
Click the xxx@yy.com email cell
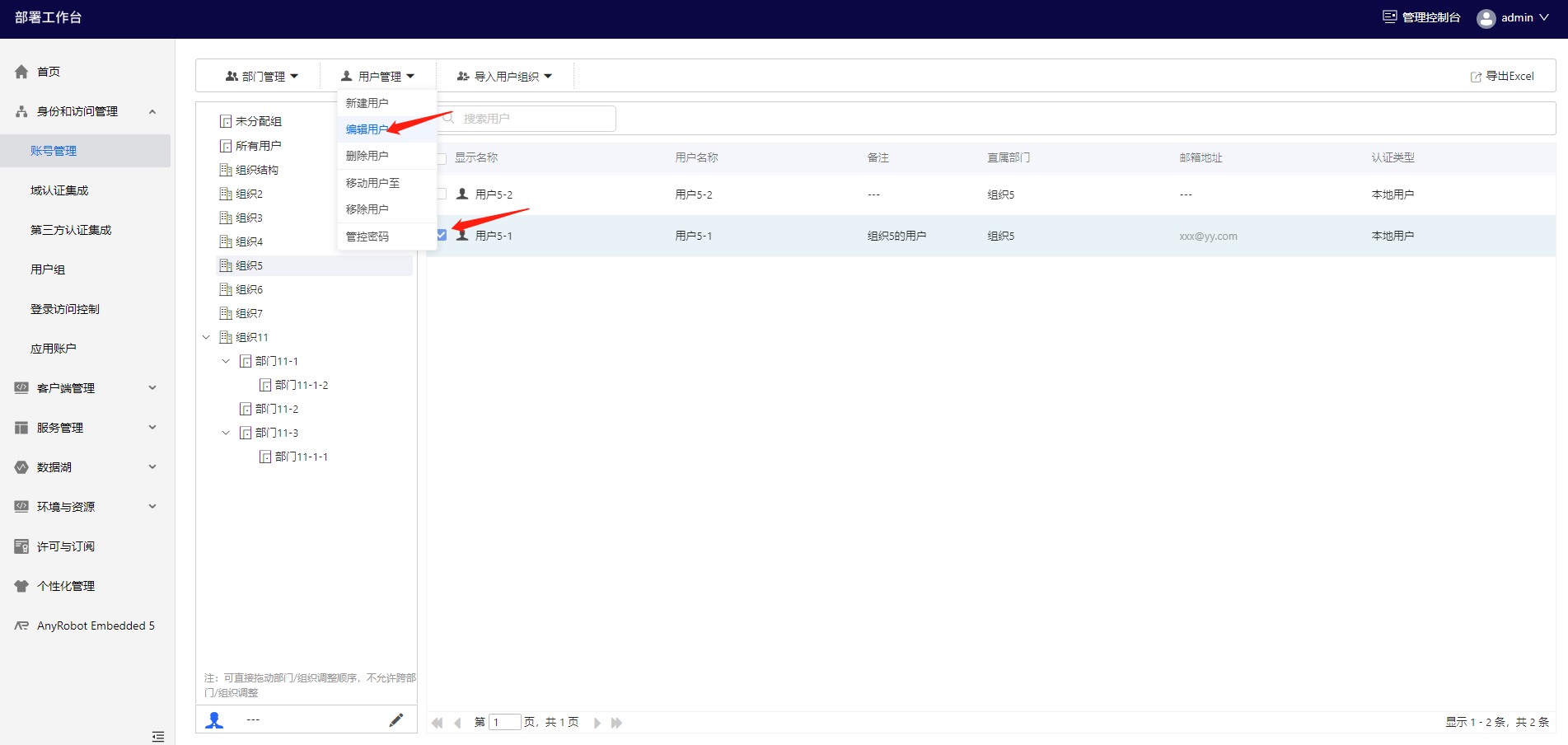tap(1208, 236)
